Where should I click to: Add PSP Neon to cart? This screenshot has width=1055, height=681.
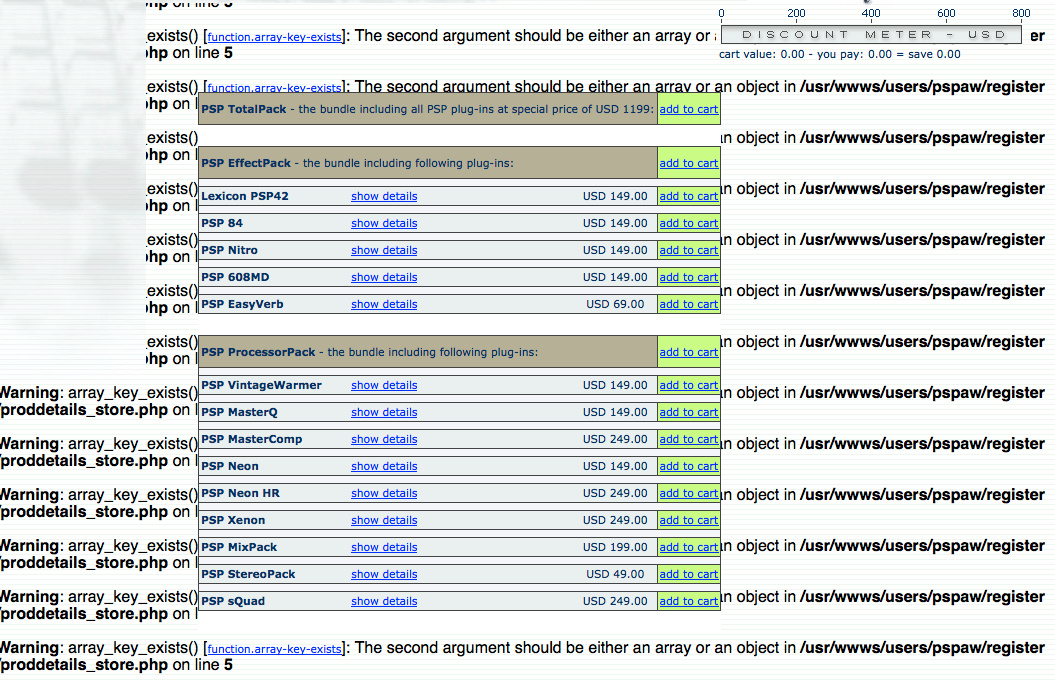tap(688, 466)
